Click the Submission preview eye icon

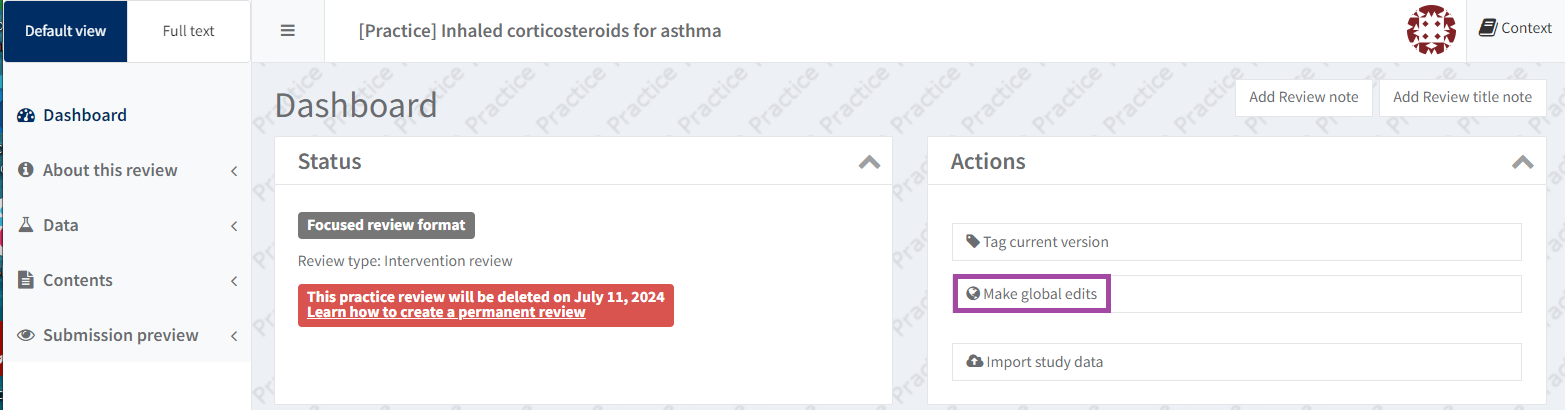point(27,335)
